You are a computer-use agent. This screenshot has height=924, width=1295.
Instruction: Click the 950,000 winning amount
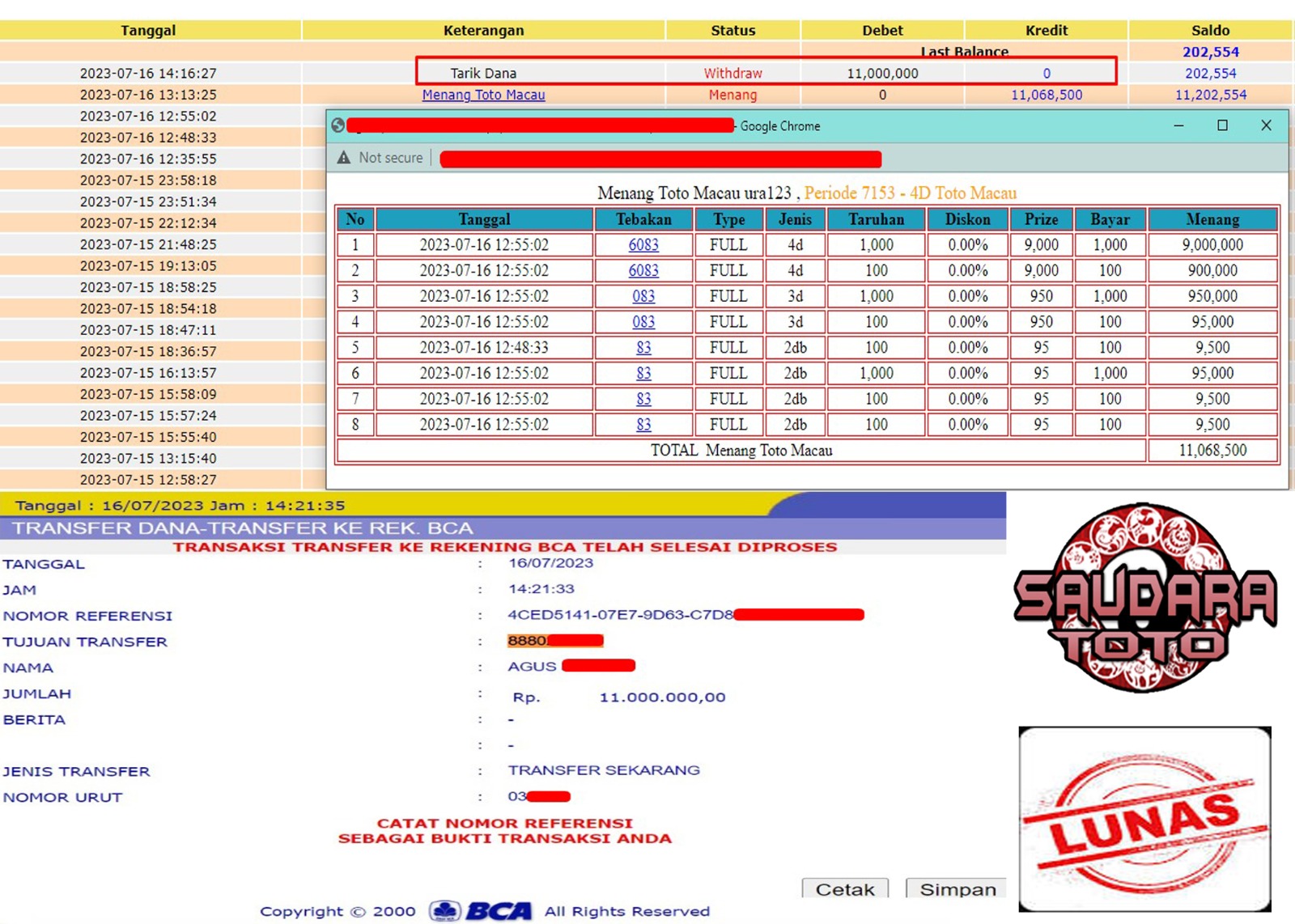[1212, 296]
